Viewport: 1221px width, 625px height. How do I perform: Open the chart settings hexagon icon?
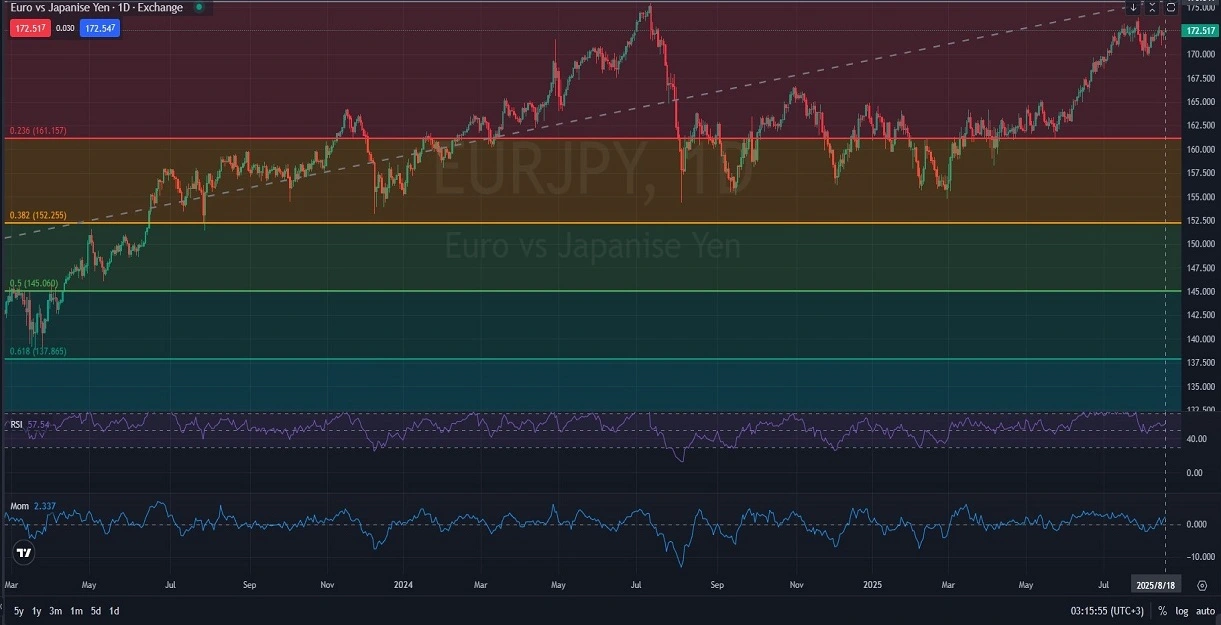(1202, 586)
